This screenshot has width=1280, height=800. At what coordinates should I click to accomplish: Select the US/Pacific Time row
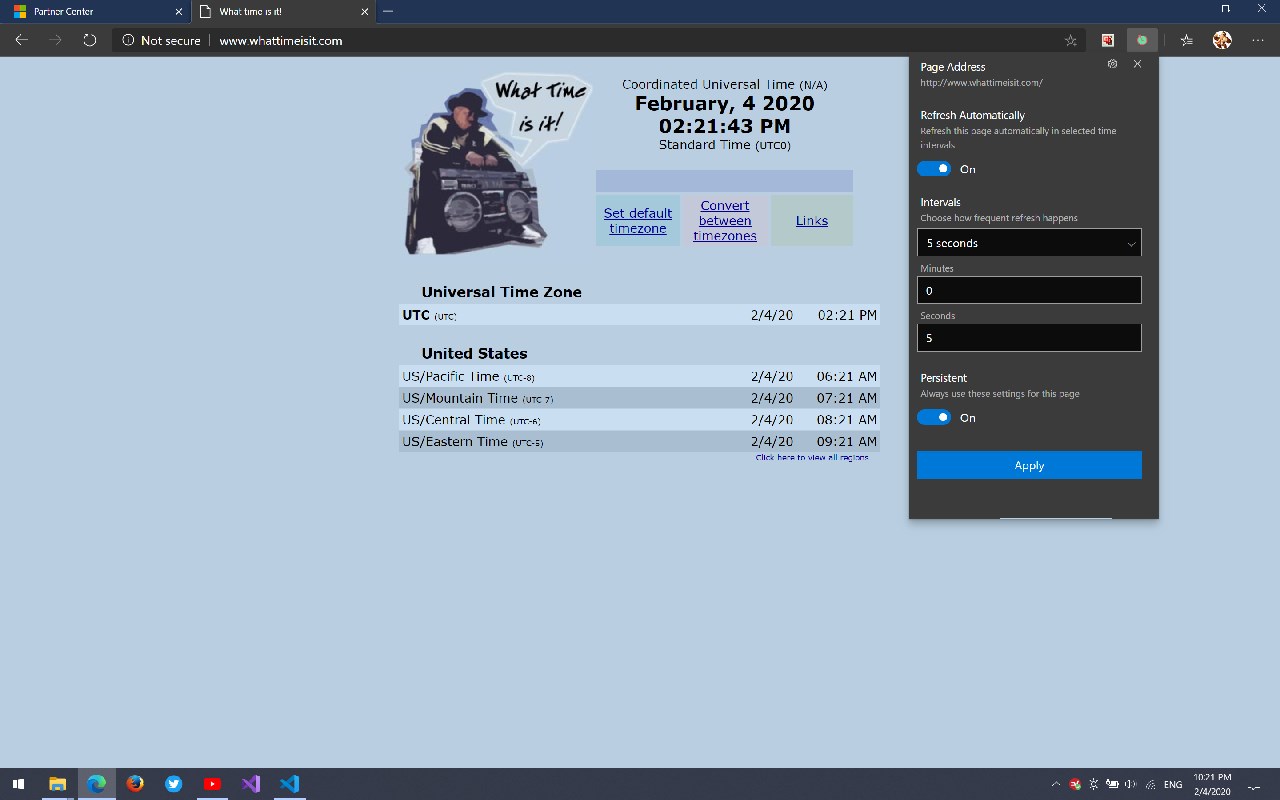tap(639, 376)
